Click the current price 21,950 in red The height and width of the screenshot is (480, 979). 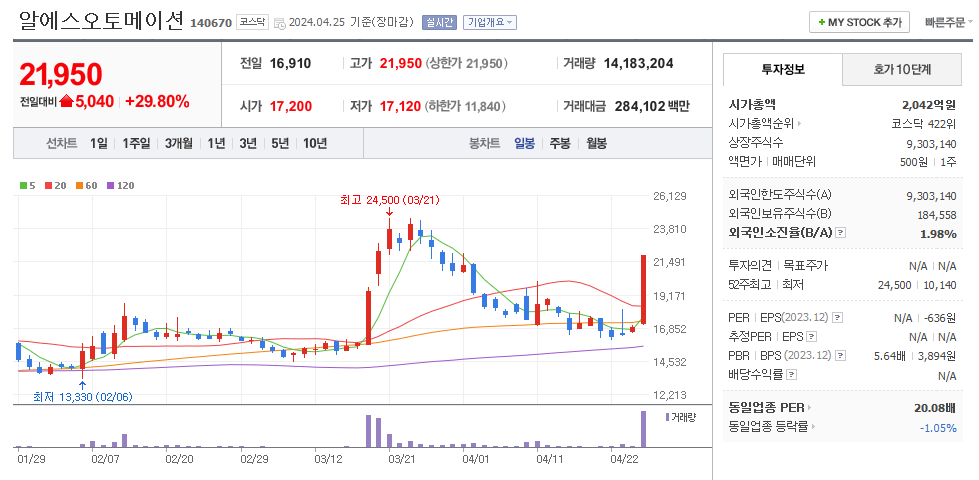click(x=61, y=74)
